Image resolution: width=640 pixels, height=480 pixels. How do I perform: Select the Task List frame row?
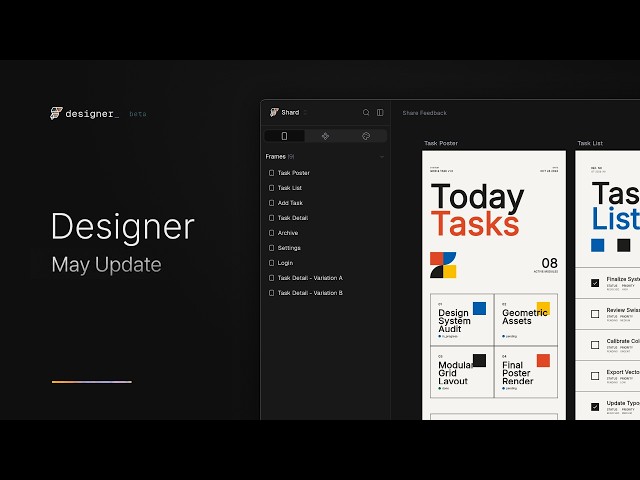pos(325,188)
